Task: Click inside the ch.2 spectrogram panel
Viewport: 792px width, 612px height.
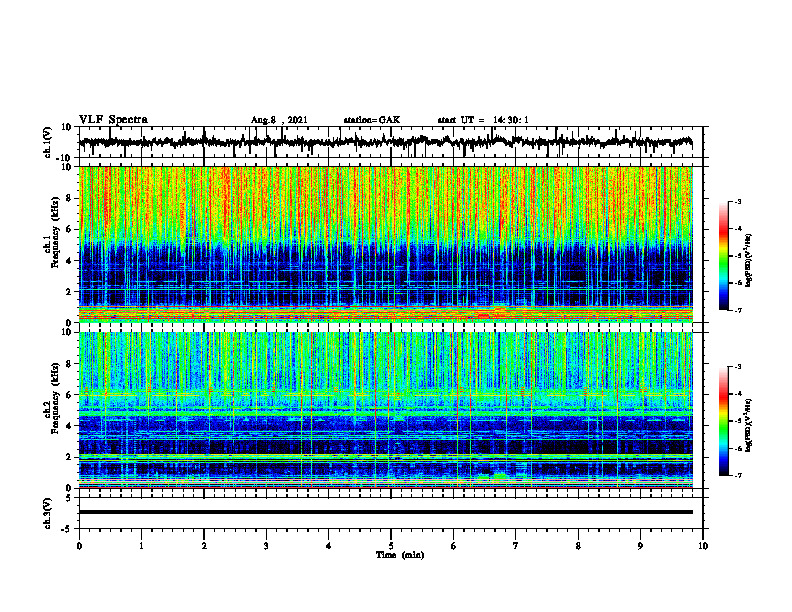Action: pos(386,410)
